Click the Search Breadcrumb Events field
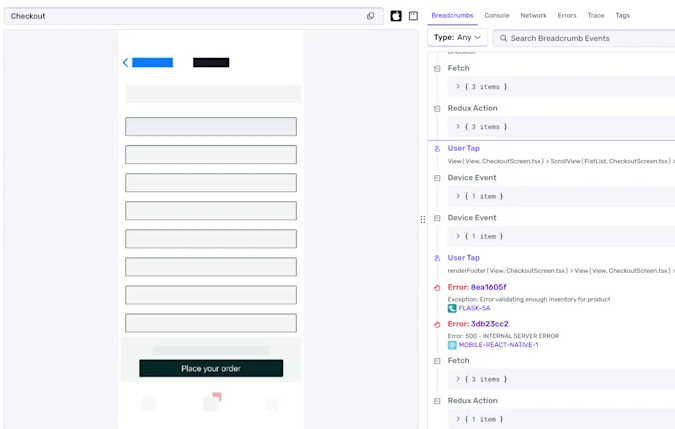The height and width of the screenshot is (429, 675). point(584,38)
